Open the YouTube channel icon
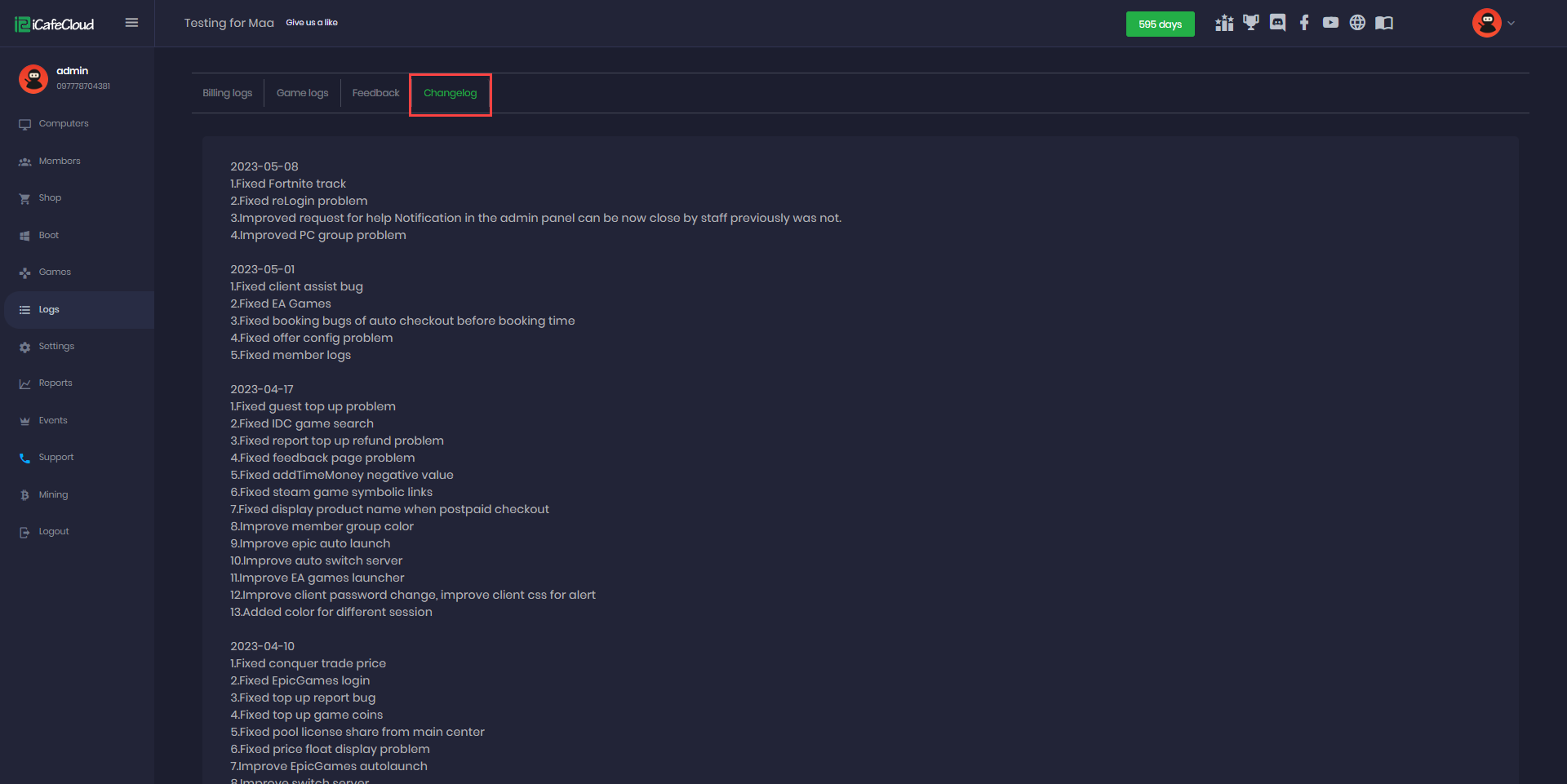 tap(1330, 23)
